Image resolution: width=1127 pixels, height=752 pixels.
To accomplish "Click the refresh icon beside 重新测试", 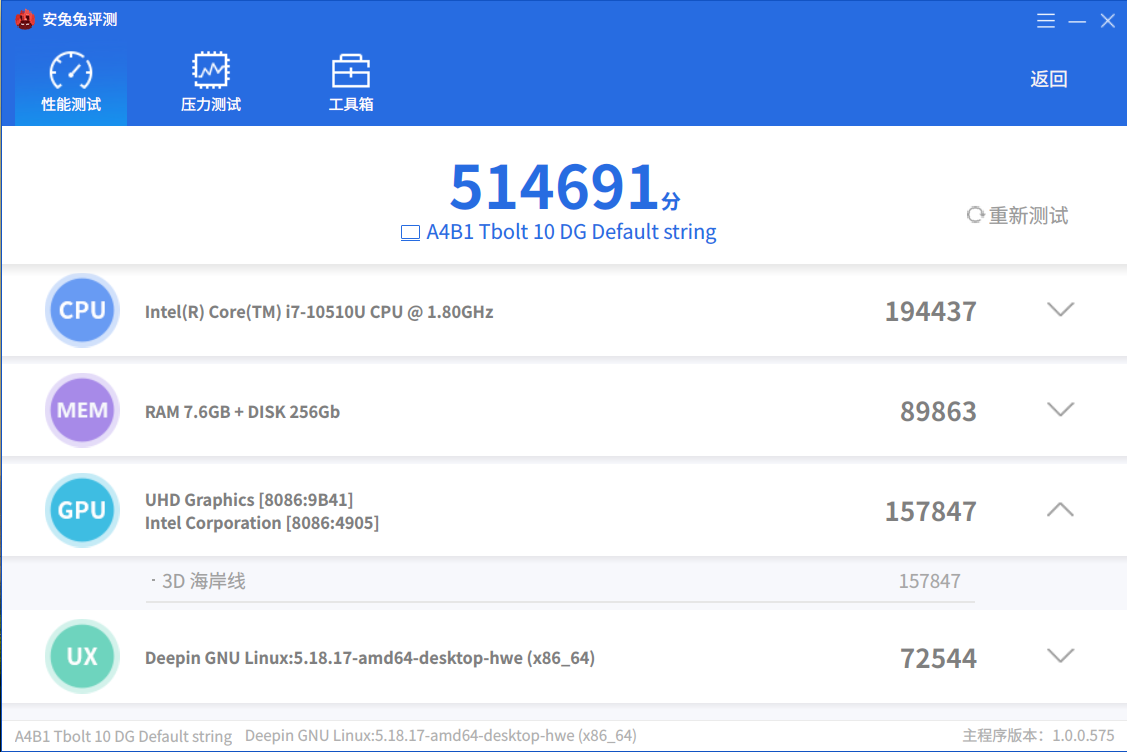I will tap(975, 214).
